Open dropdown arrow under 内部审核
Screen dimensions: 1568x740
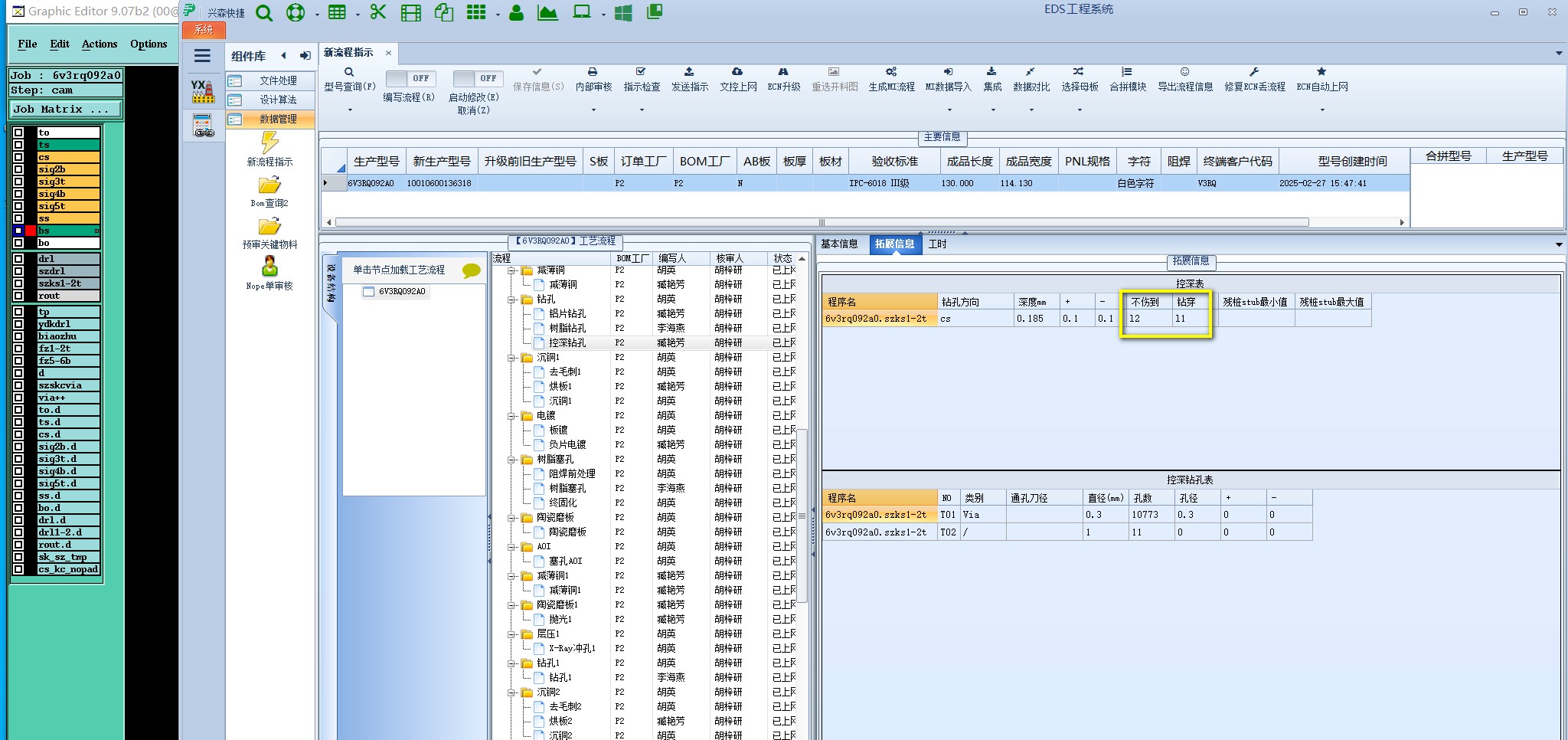(593, 110)
